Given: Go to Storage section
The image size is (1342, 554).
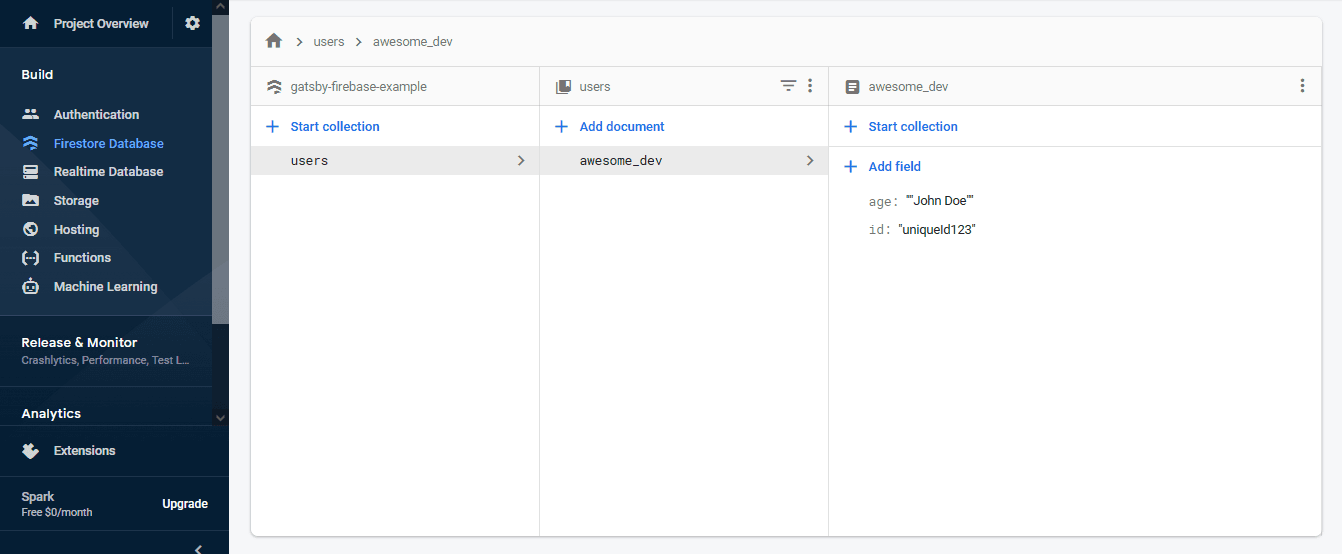Looking at the screenshot, I should [76, 200].
